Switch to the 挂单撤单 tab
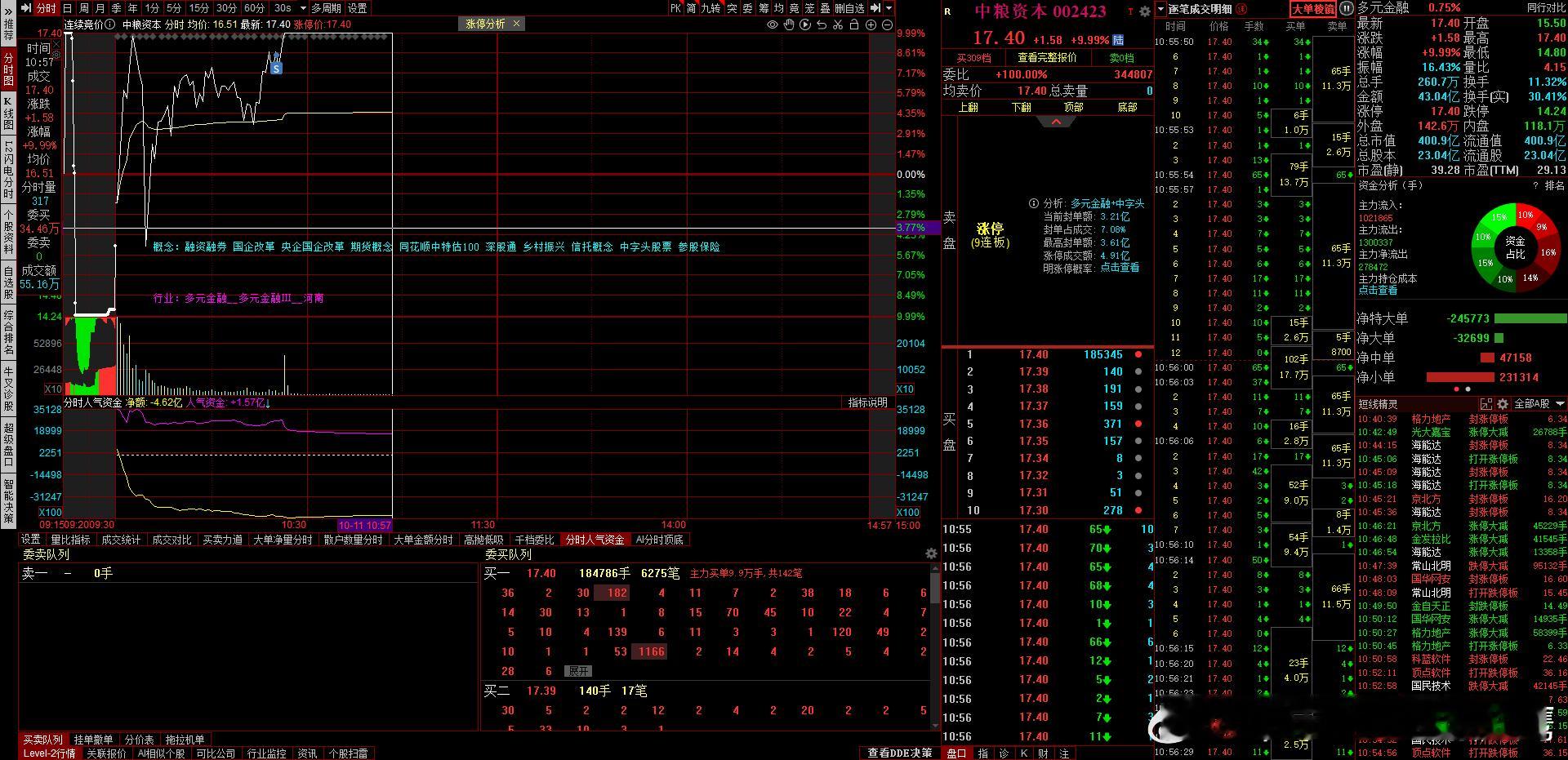This screenshot has width=1568, height=760. [x=94, y=740]
